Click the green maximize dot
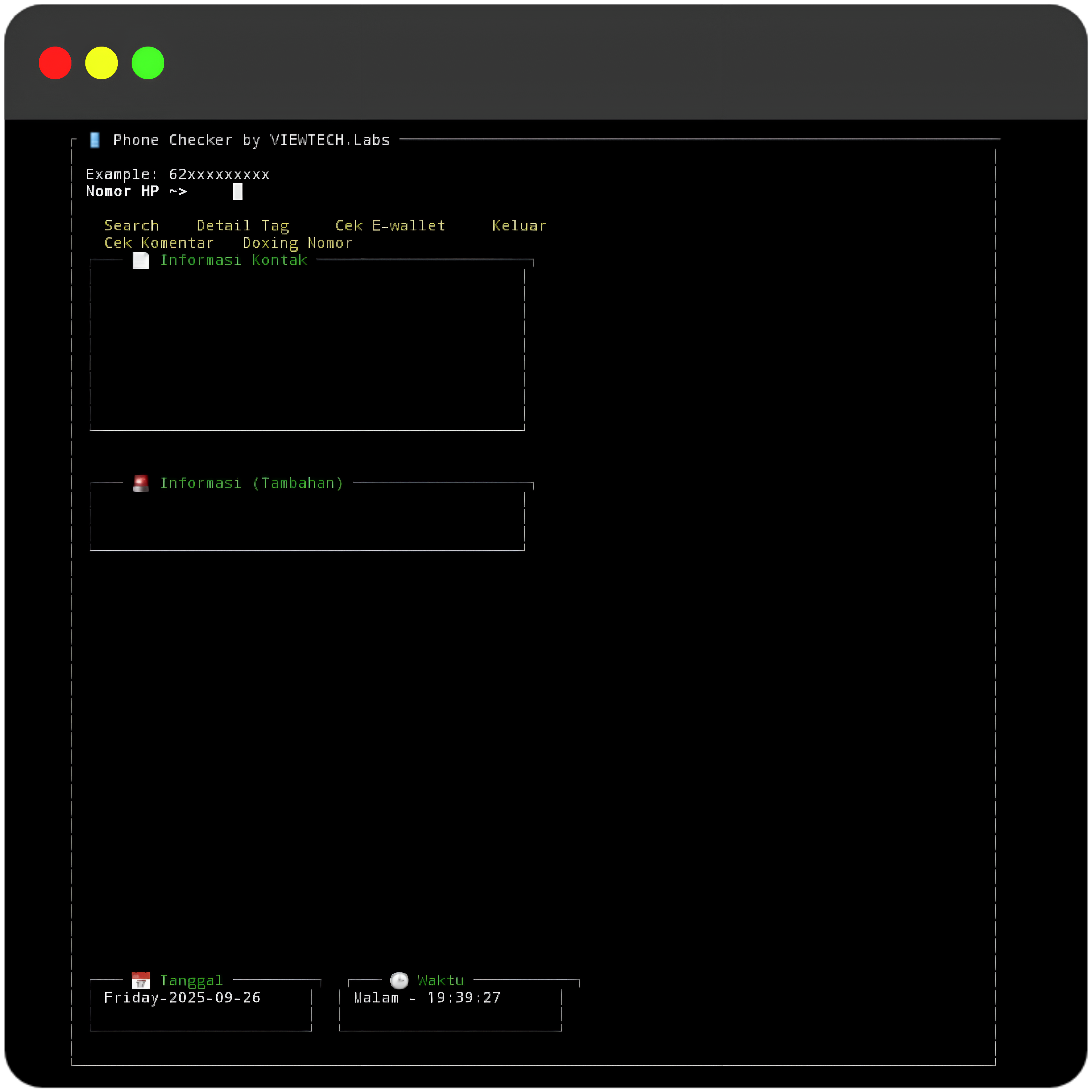 coord(148,63)
